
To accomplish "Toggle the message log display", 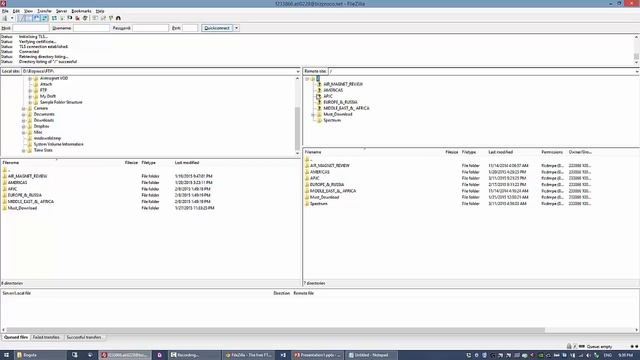I will tap(21, 18).
